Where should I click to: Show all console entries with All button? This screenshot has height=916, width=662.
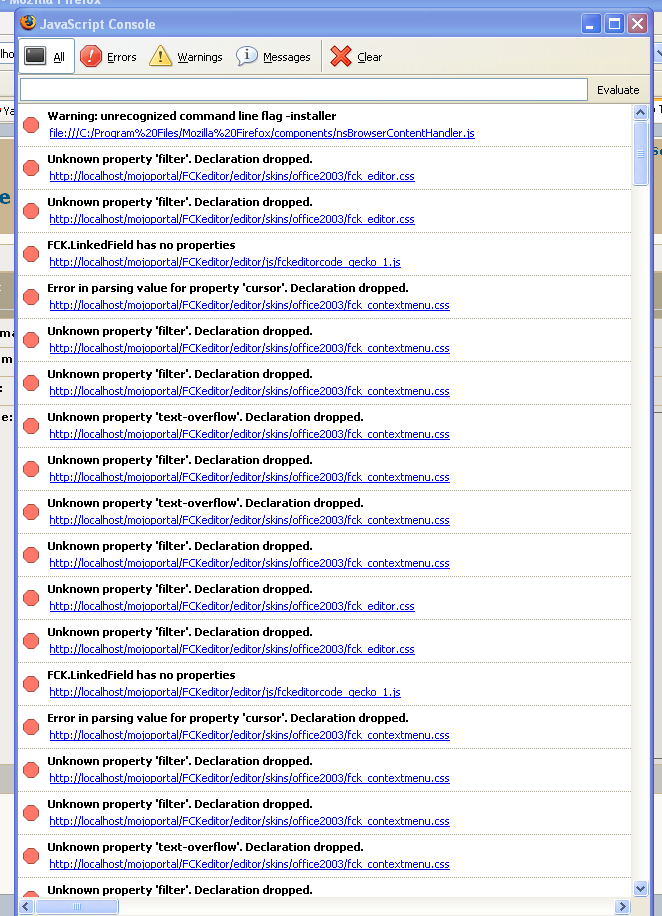(44, 57)
